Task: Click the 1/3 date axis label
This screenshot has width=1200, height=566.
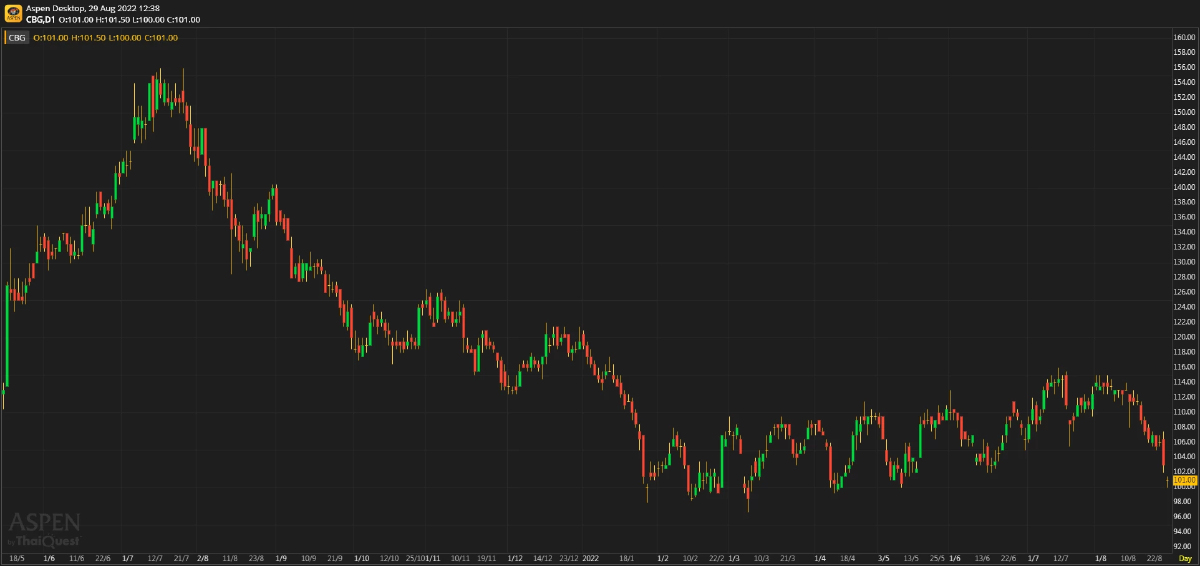Action: (734, 559)
